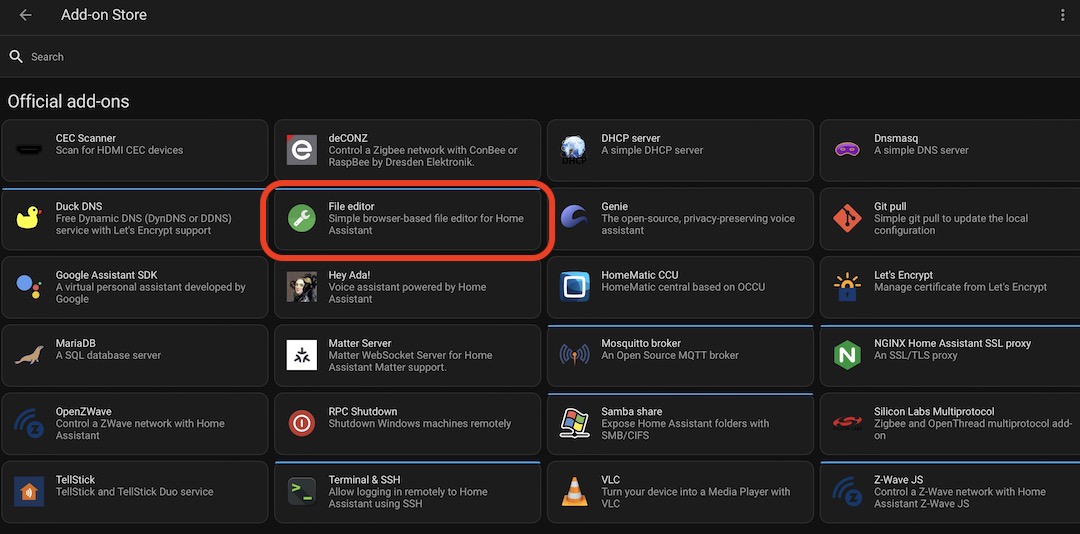
Task: Click 'Allow logging in remotely' SSH description
Action: [x=408, y=497]
